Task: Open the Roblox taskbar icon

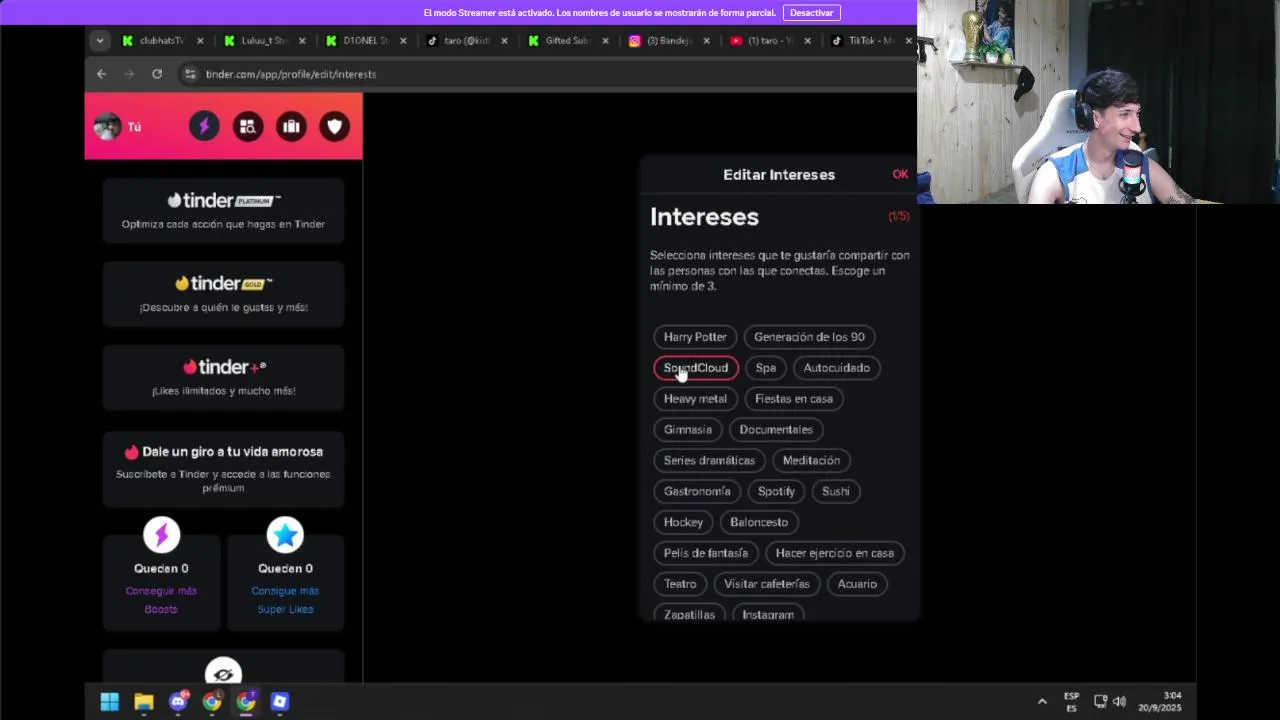Action: (x=280, y=702)
